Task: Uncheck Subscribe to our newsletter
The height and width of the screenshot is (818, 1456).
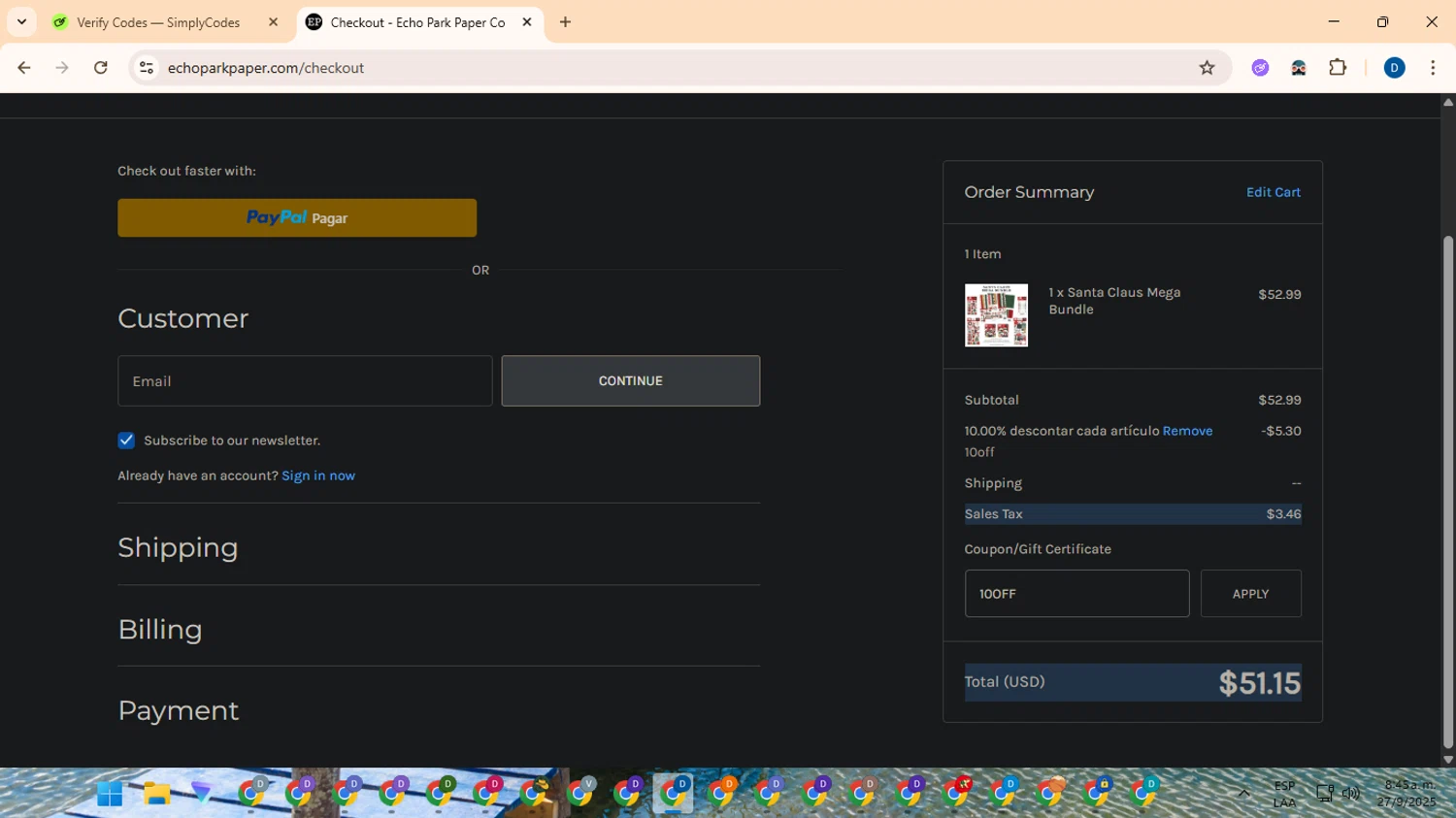Action: 126,441
